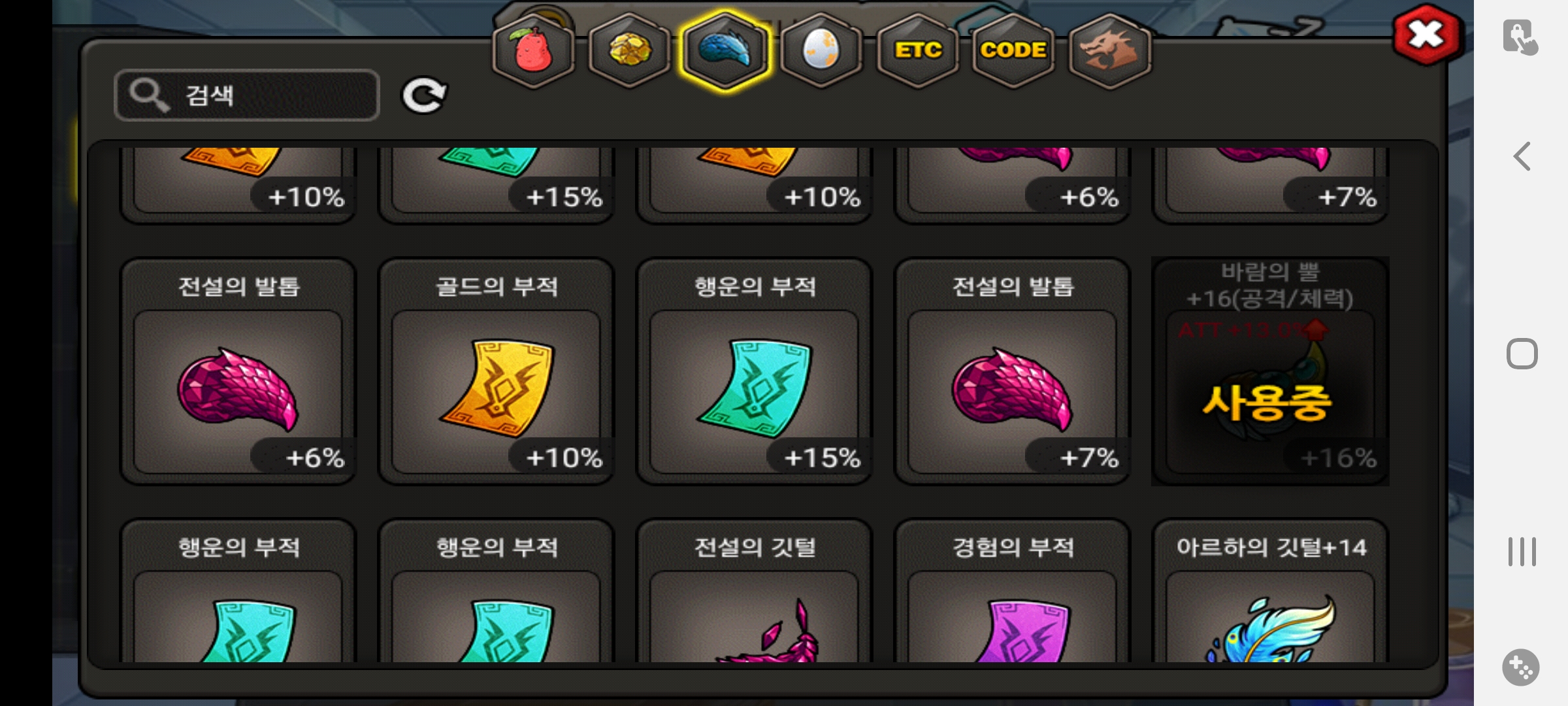Select the 골드의 부적 +10% charm
Screen dimensions: 1568x706
click(497, 371)
